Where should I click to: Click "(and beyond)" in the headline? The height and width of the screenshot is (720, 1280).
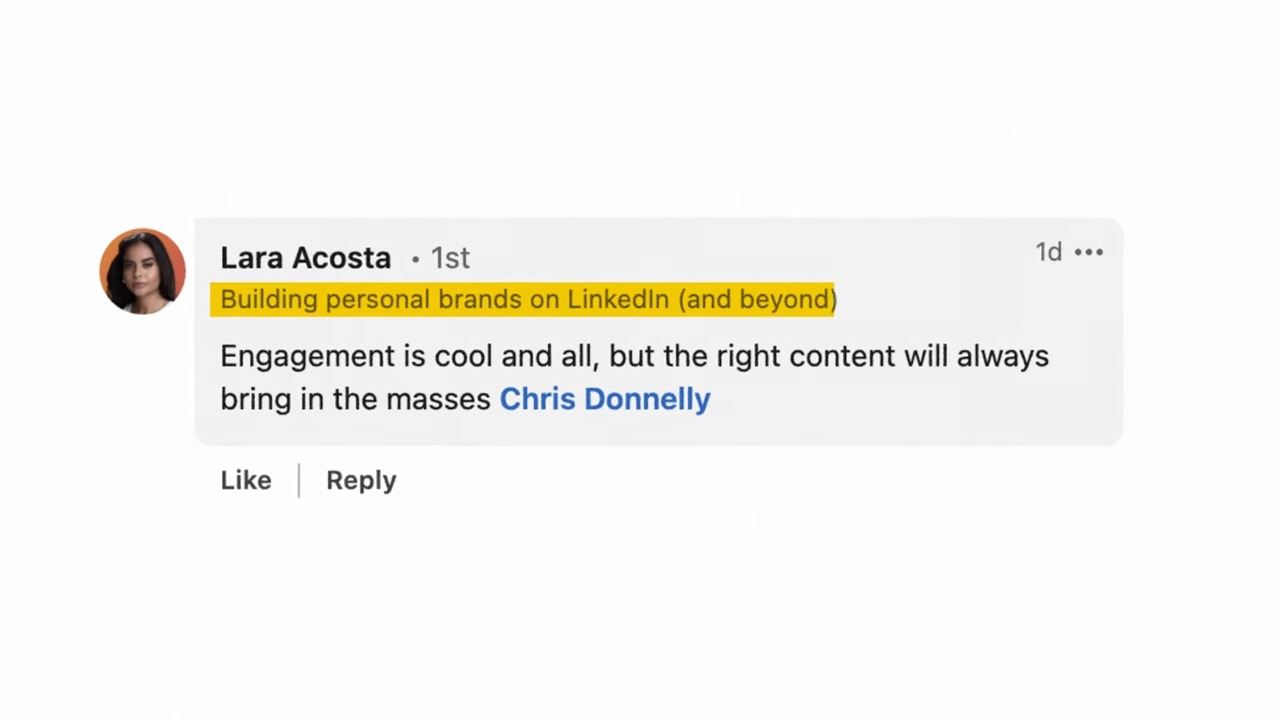click(x=757, y=299)
